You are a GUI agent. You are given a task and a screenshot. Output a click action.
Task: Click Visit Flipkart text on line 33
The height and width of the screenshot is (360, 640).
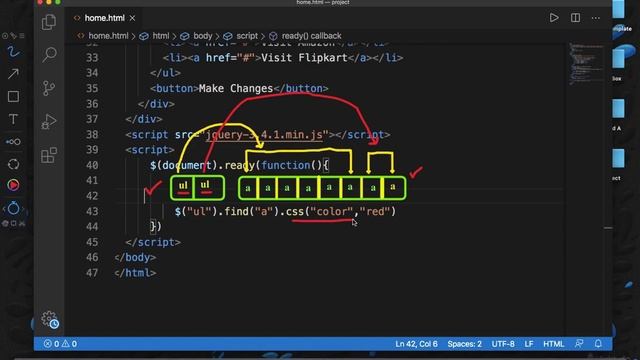[304, 58]
